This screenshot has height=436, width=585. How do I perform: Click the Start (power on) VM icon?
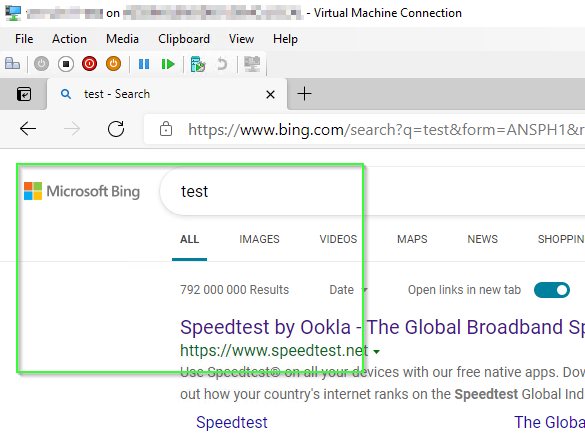41,64
